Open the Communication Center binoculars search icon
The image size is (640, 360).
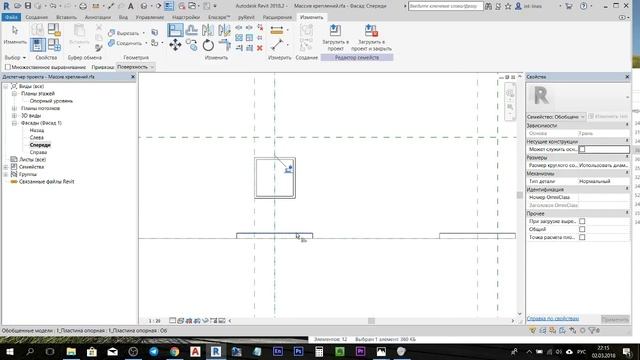488,6
